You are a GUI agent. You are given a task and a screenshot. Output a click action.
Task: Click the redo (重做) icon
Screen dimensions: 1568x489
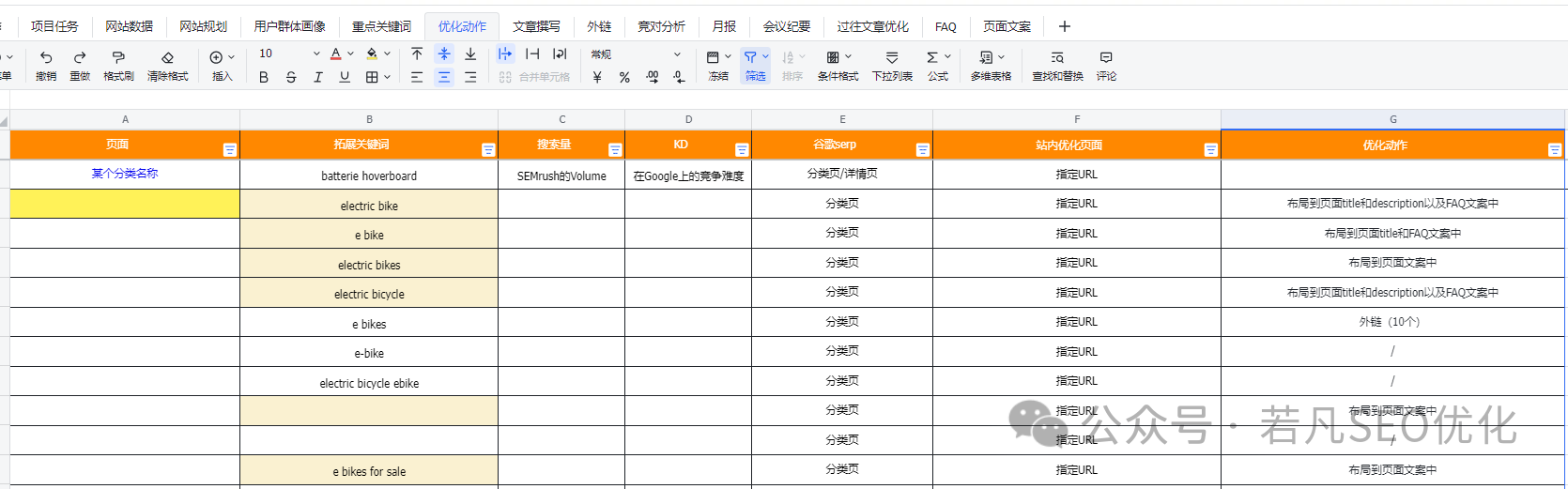80,57
